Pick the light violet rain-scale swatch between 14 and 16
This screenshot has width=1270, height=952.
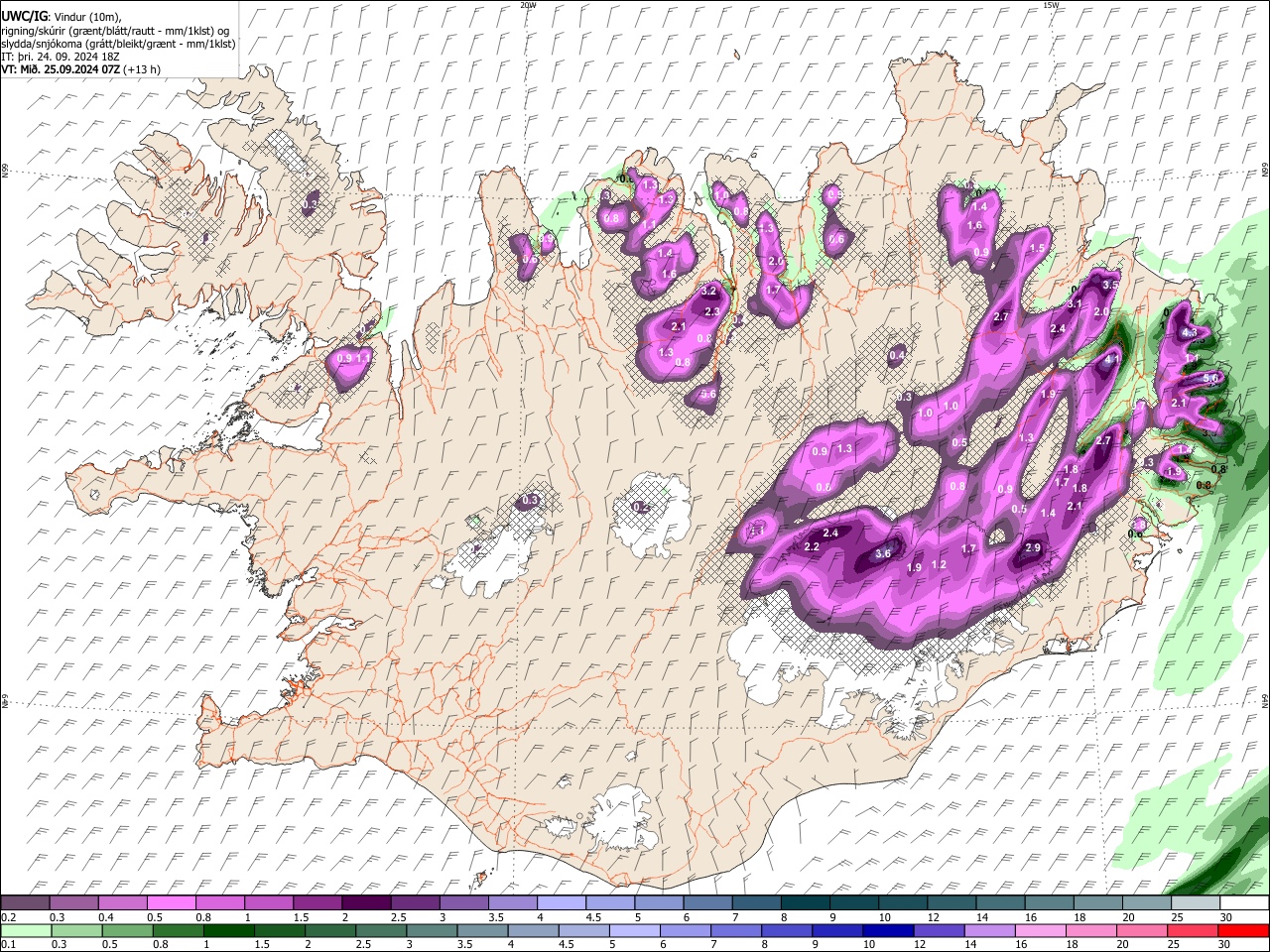click(991, 930)
